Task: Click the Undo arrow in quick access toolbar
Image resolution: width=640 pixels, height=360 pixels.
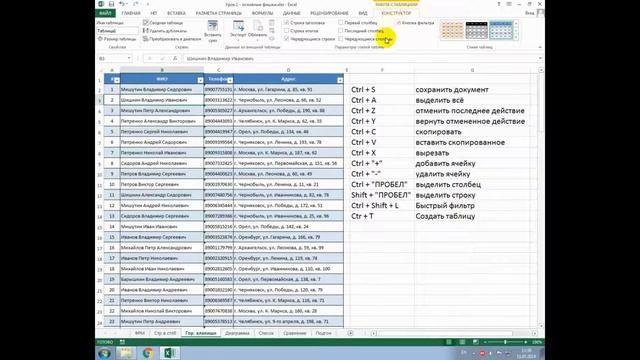Action: [x=122, y=4]
